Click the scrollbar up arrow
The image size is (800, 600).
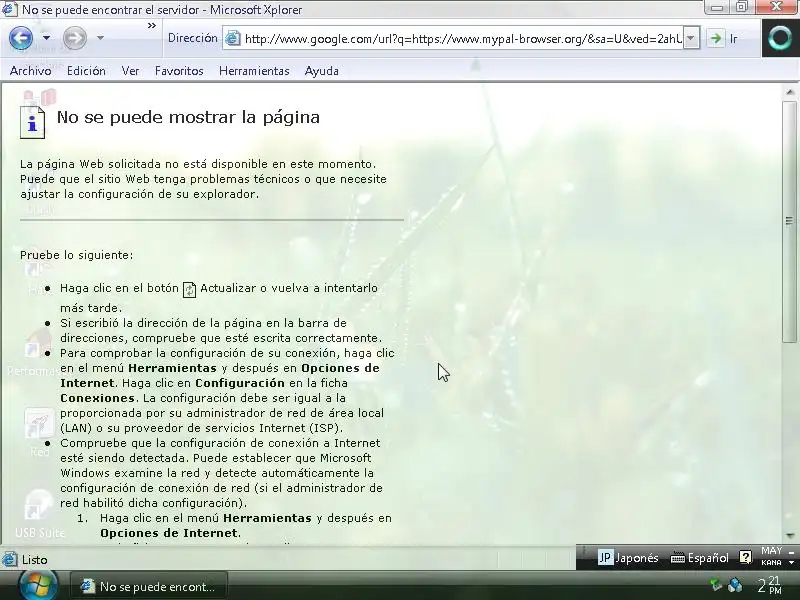point(789,92)
